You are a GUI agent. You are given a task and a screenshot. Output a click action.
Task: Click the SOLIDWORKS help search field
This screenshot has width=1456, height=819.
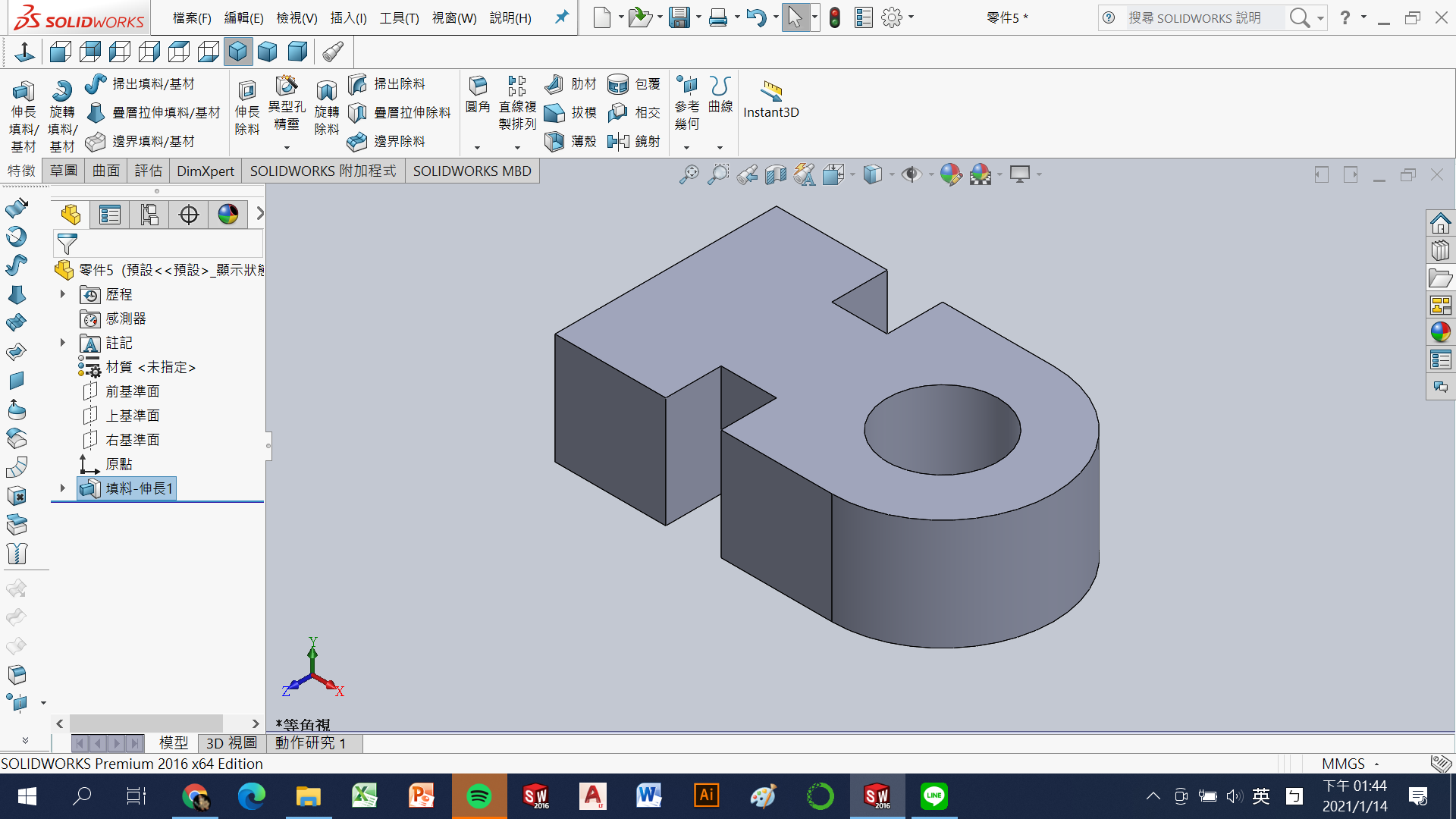pos(1198,17)
